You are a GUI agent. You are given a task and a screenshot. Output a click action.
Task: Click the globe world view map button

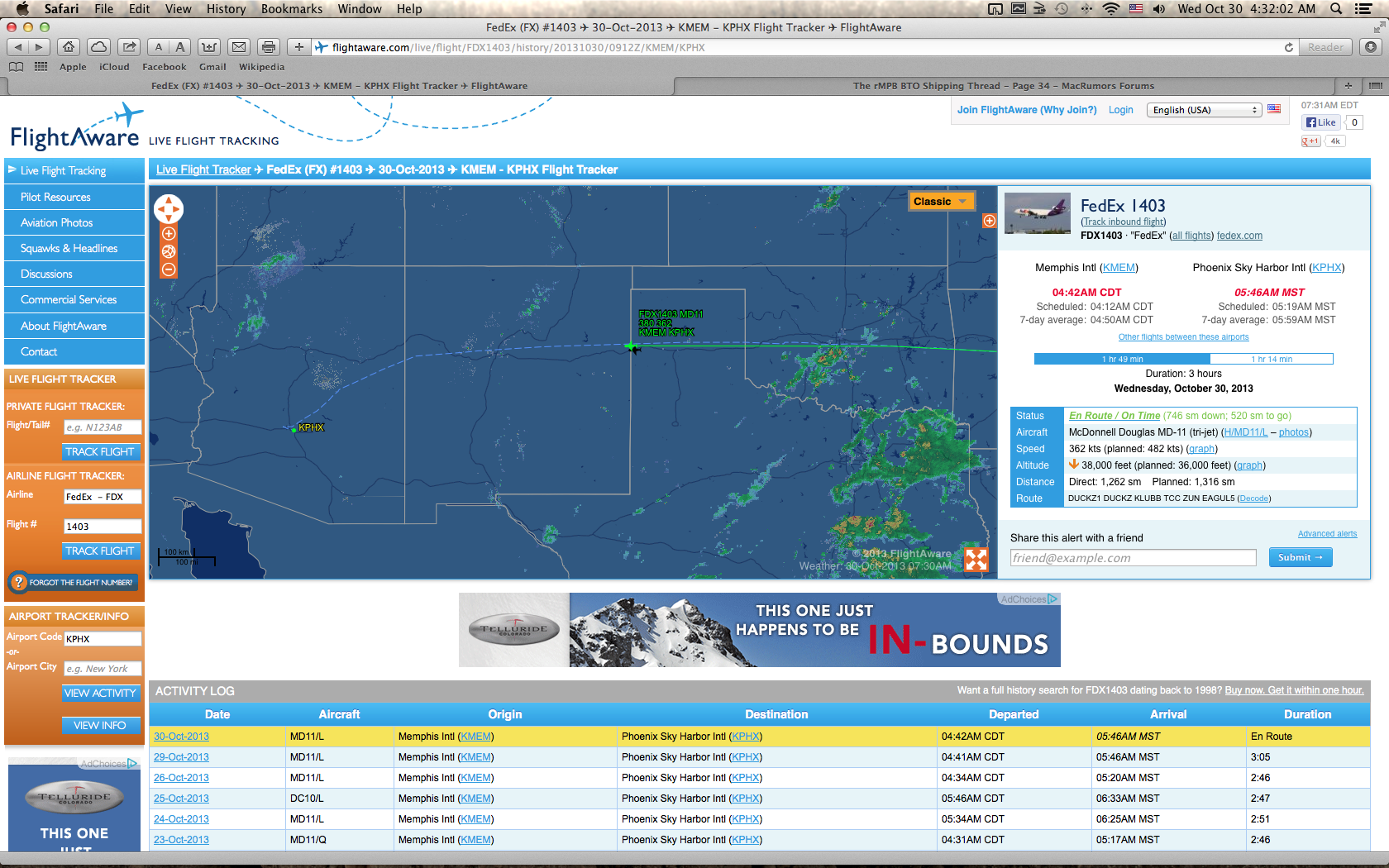[169, 251]
